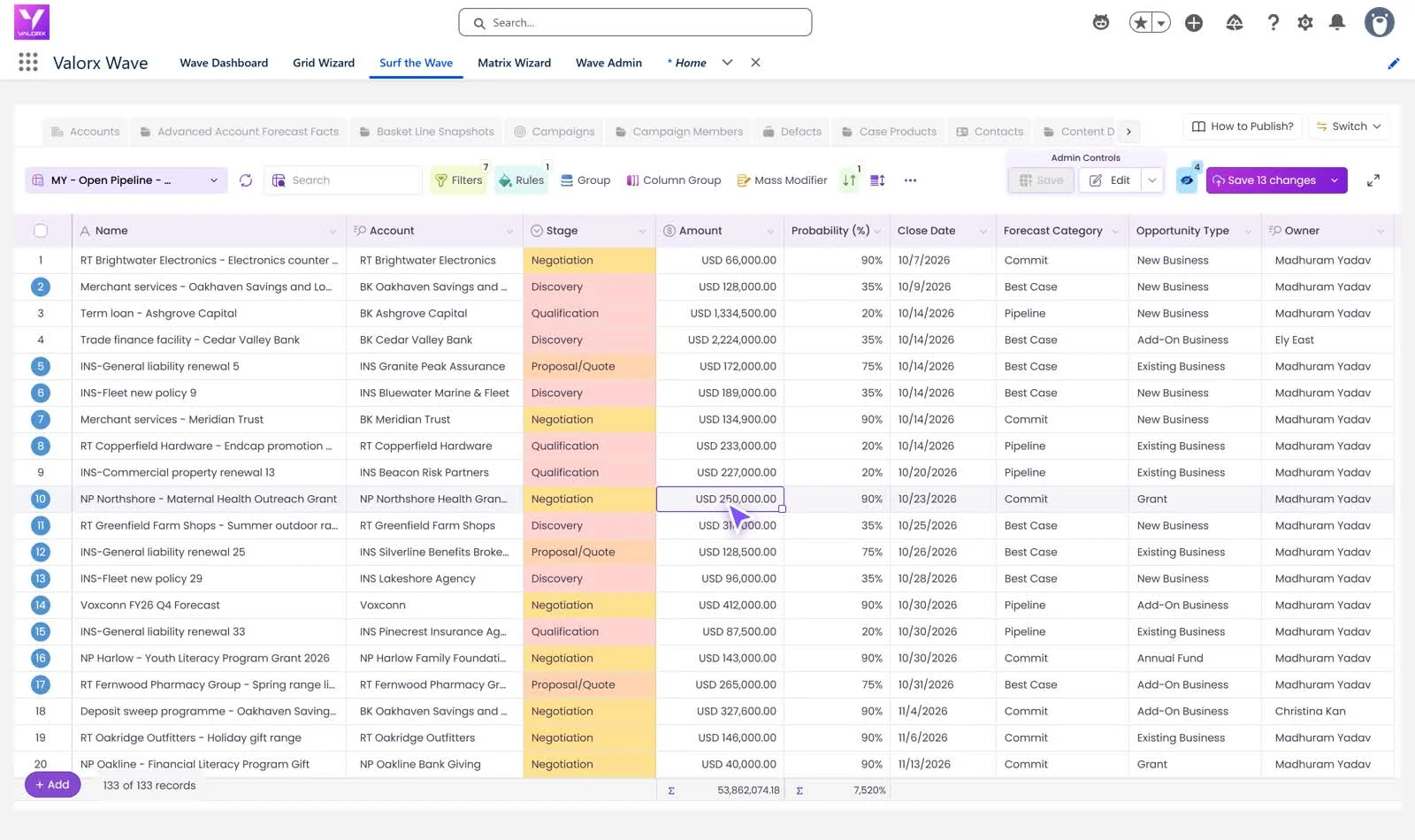This screenshot has width=1415, height=840.
Task: Click the Valorx logo
Action: (x=32, y=22)
